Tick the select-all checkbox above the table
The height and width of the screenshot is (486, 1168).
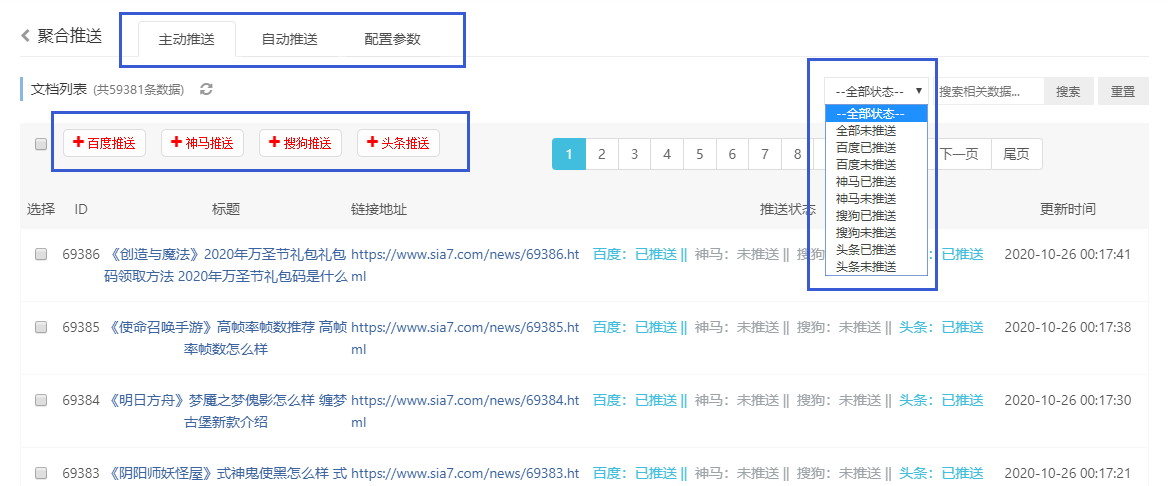(x=41, y=144)
